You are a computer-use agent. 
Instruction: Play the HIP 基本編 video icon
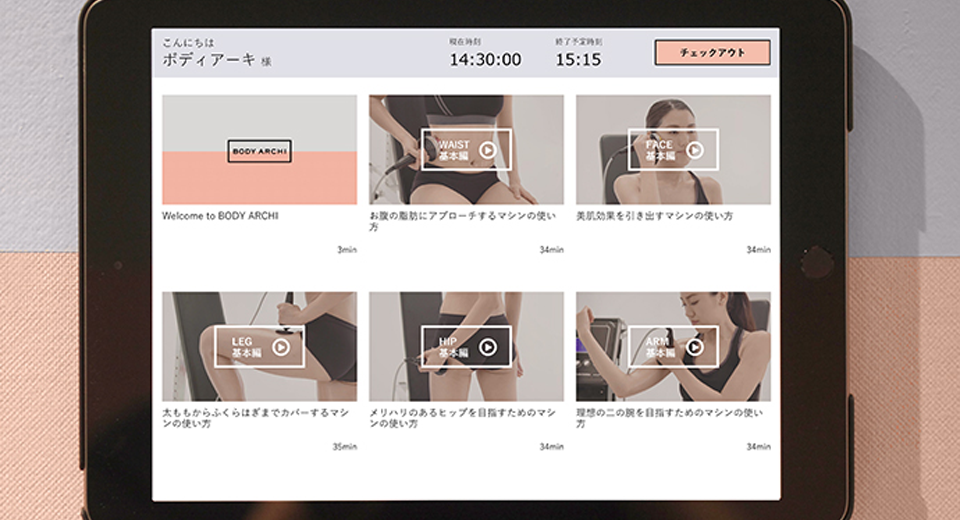[x=487, y=347]
